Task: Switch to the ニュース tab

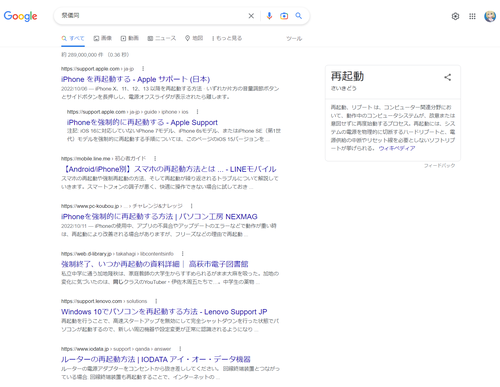Action: [x=162, y=38]
